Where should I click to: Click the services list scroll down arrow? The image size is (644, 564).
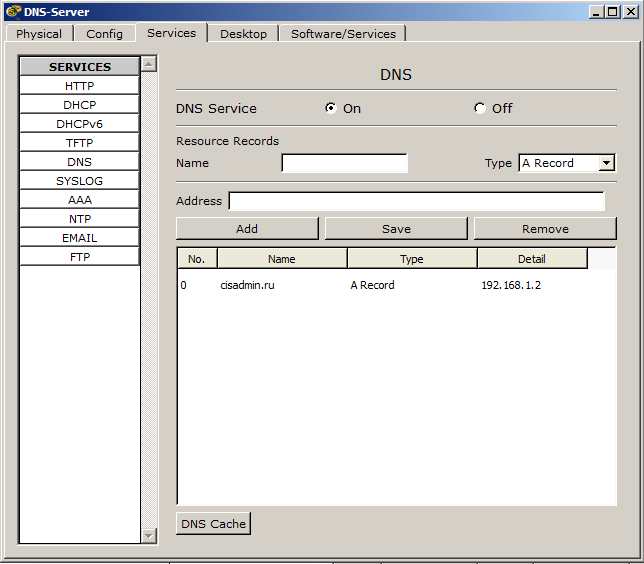[x=149, y=535]
